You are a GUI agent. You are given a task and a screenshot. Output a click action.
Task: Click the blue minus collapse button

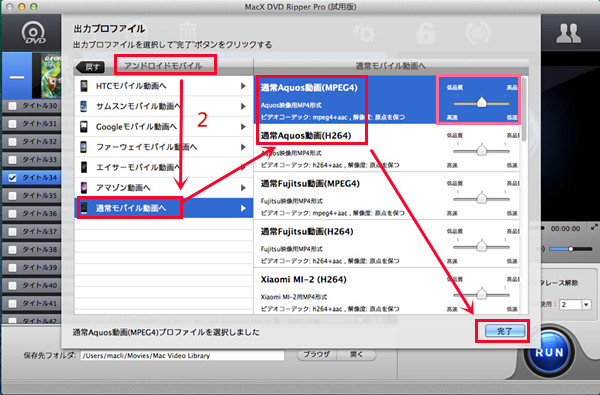coord(17,77)
